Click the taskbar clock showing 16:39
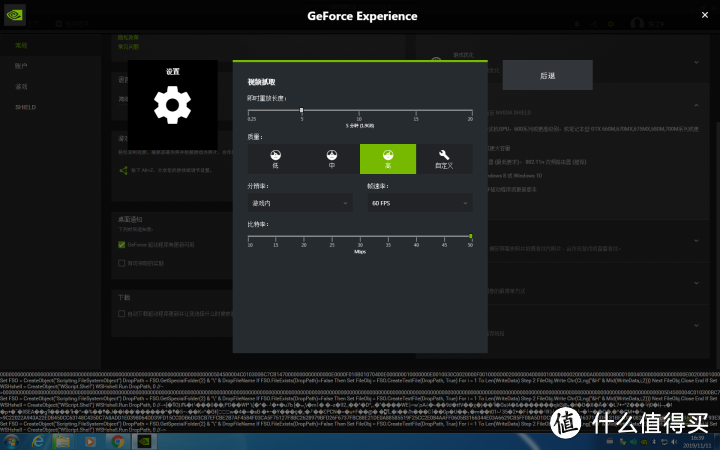The height and width of the screenshot is (450, 720). click(697, 442)
